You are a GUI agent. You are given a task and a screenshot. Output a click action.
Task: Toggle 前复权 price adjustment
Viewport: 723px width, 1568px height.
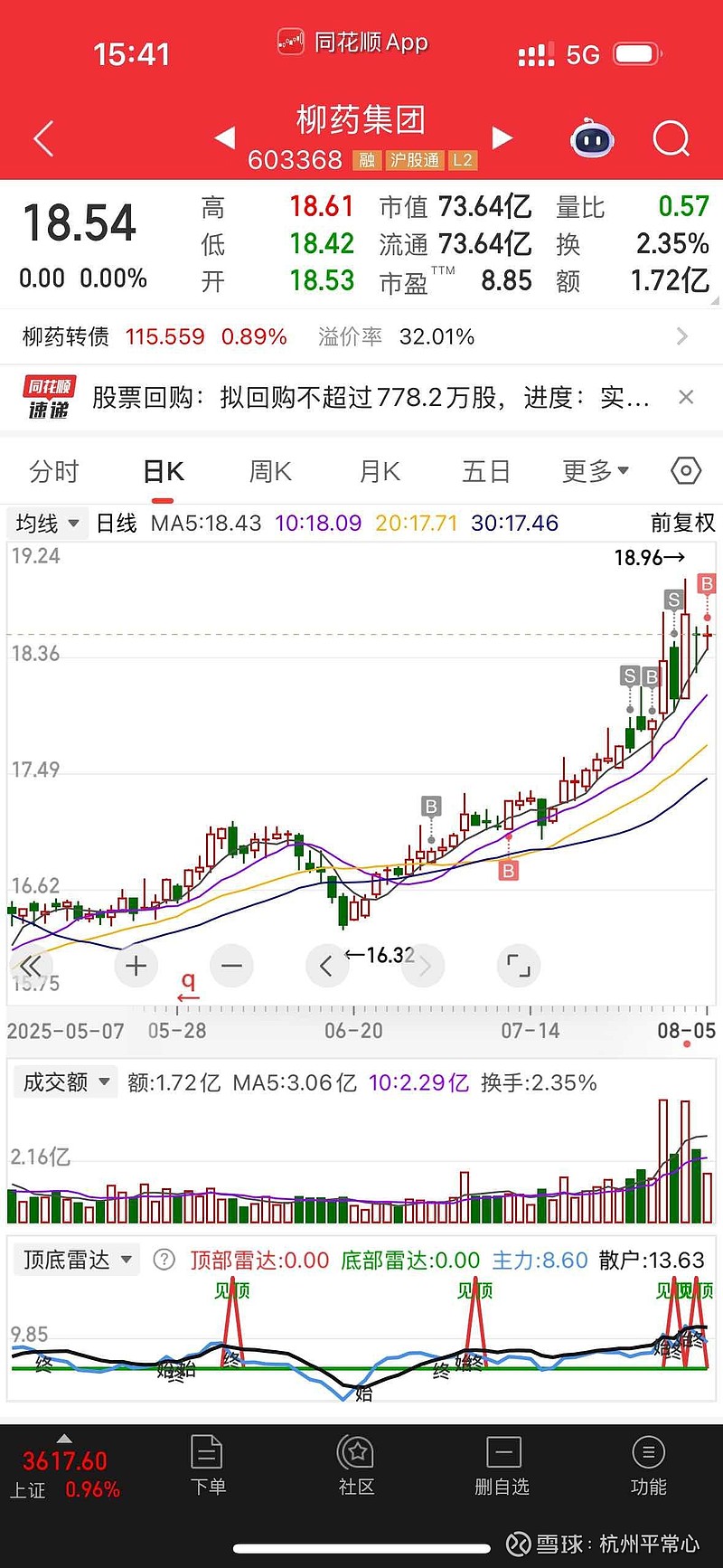point(683,523)
